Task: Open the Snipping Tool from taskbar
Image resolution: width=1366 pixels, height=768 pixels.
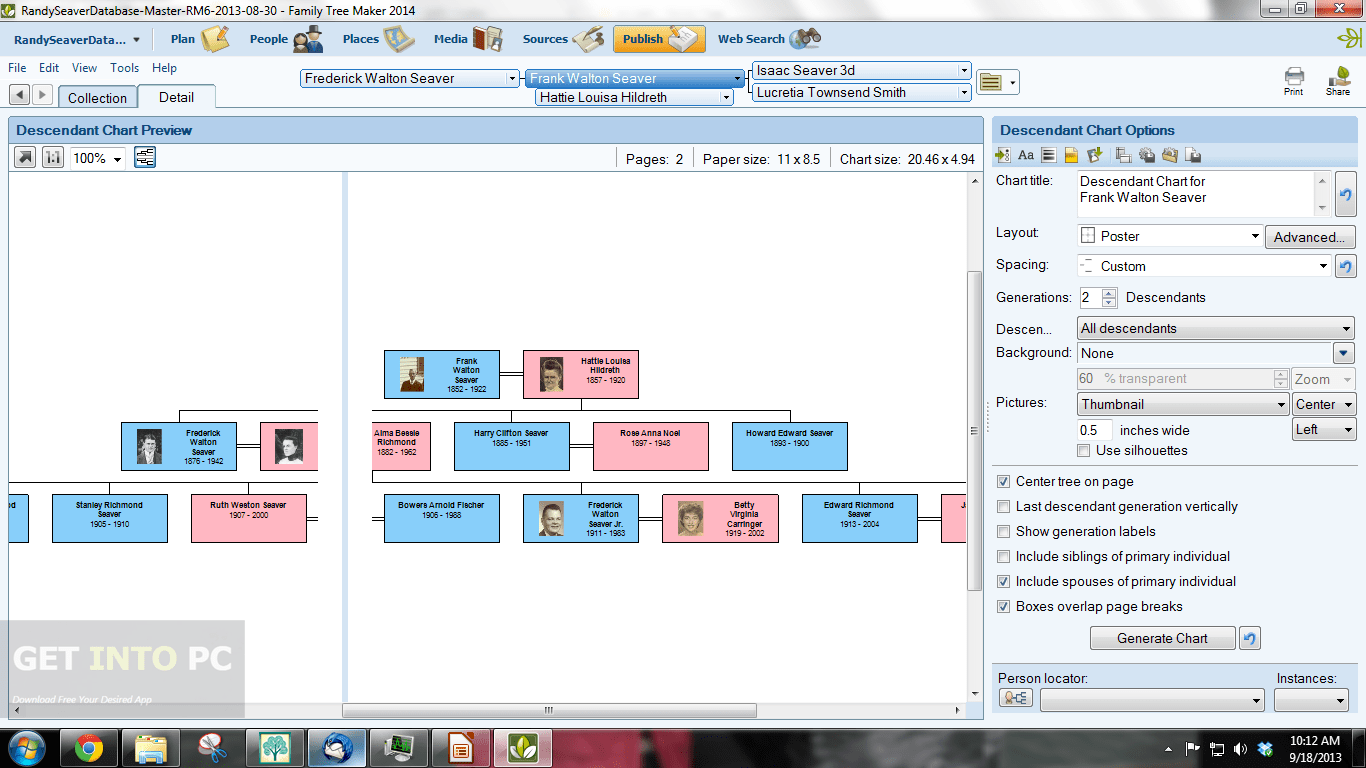Action: (x=212, y=748)
